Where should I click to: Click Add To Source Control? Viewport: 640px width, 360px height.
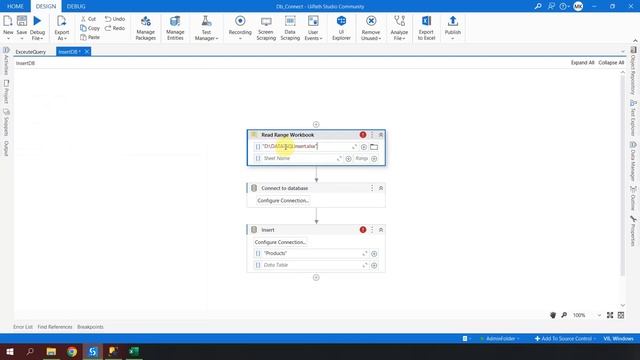coord(564,339)
